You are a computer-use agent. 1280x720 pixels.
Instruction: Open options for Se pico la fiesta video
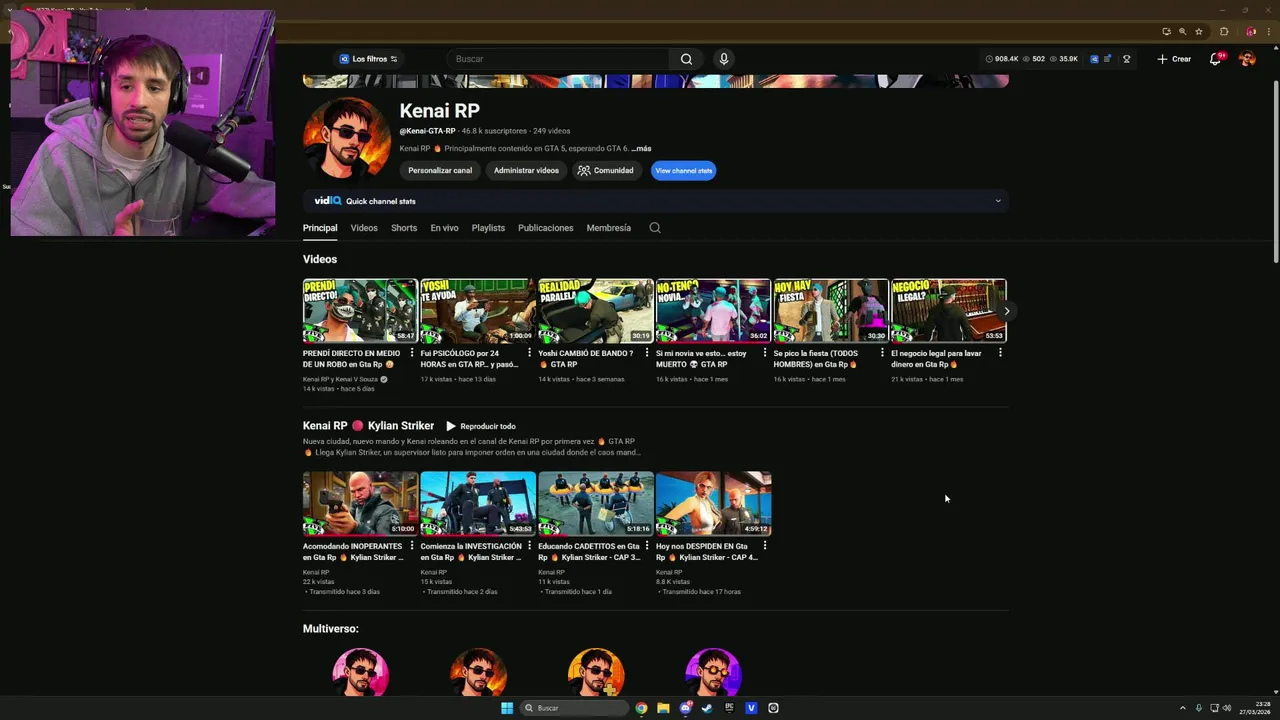pyautogui.click(x=882, y=353)
